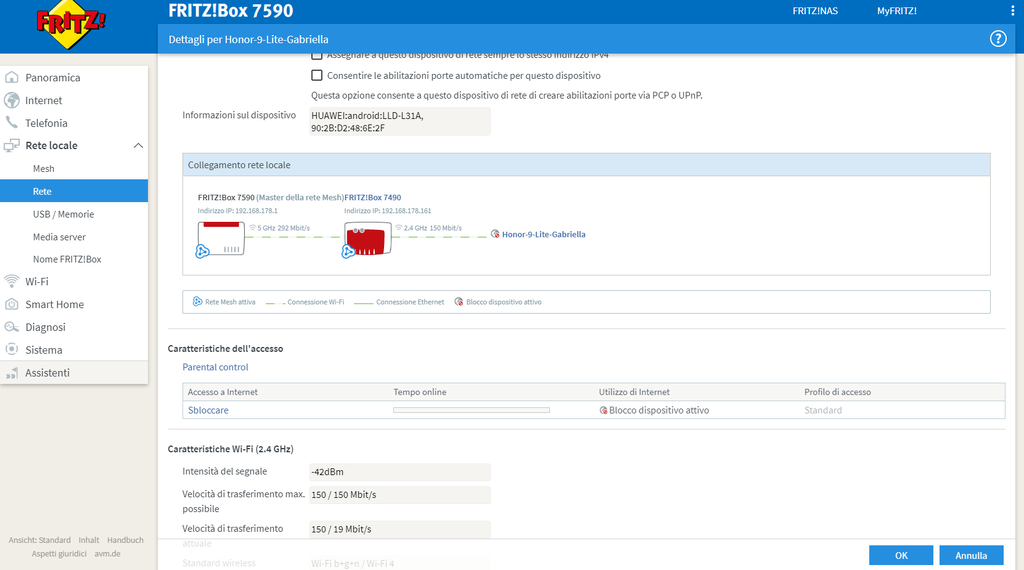Toggle the same IPv4 address checkbox
Image resolution: width=1024 pixels, height=570 pixels.
click(x=317, y=56)
